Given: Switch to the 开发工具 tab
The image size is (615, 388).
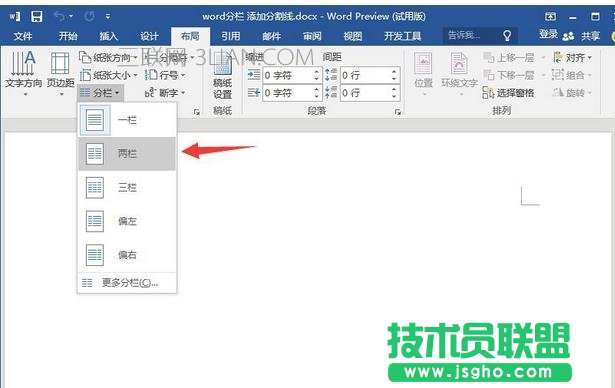Looking at the screenshot, I should click(402, 36).
